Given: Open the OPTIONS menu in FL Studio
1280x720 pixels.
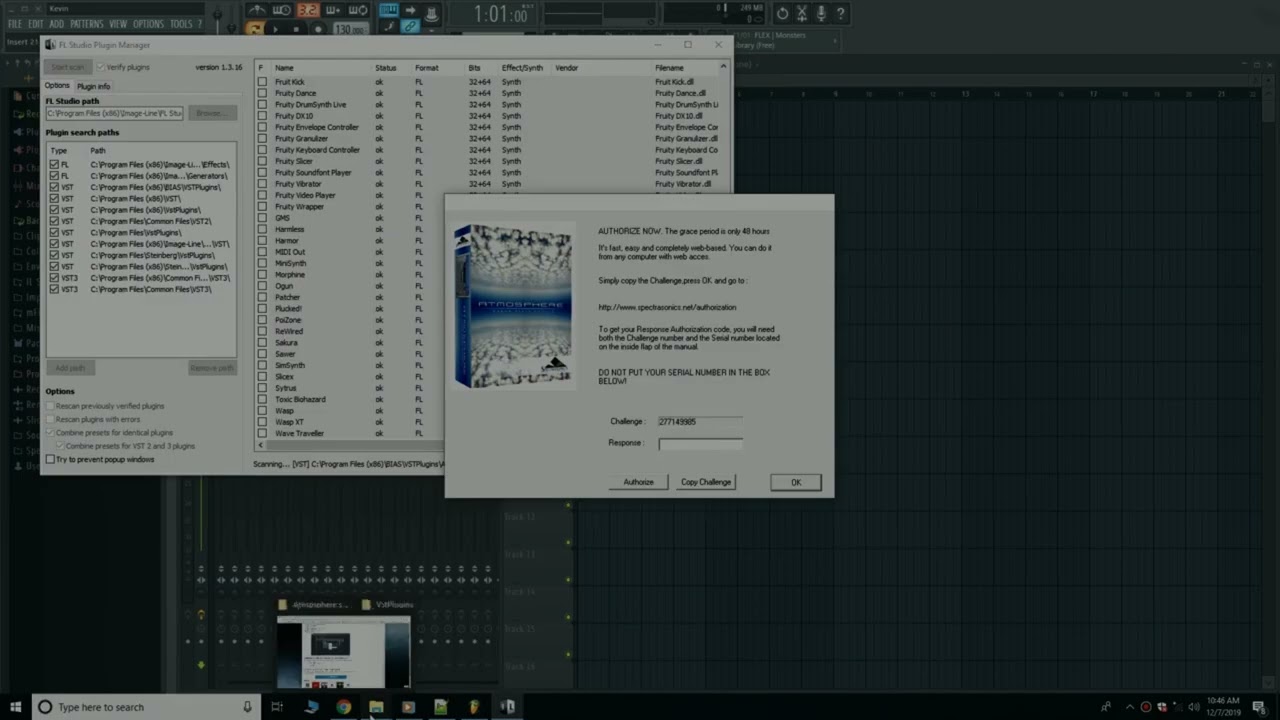Looking at the screenshot, I should coord(148,24).
